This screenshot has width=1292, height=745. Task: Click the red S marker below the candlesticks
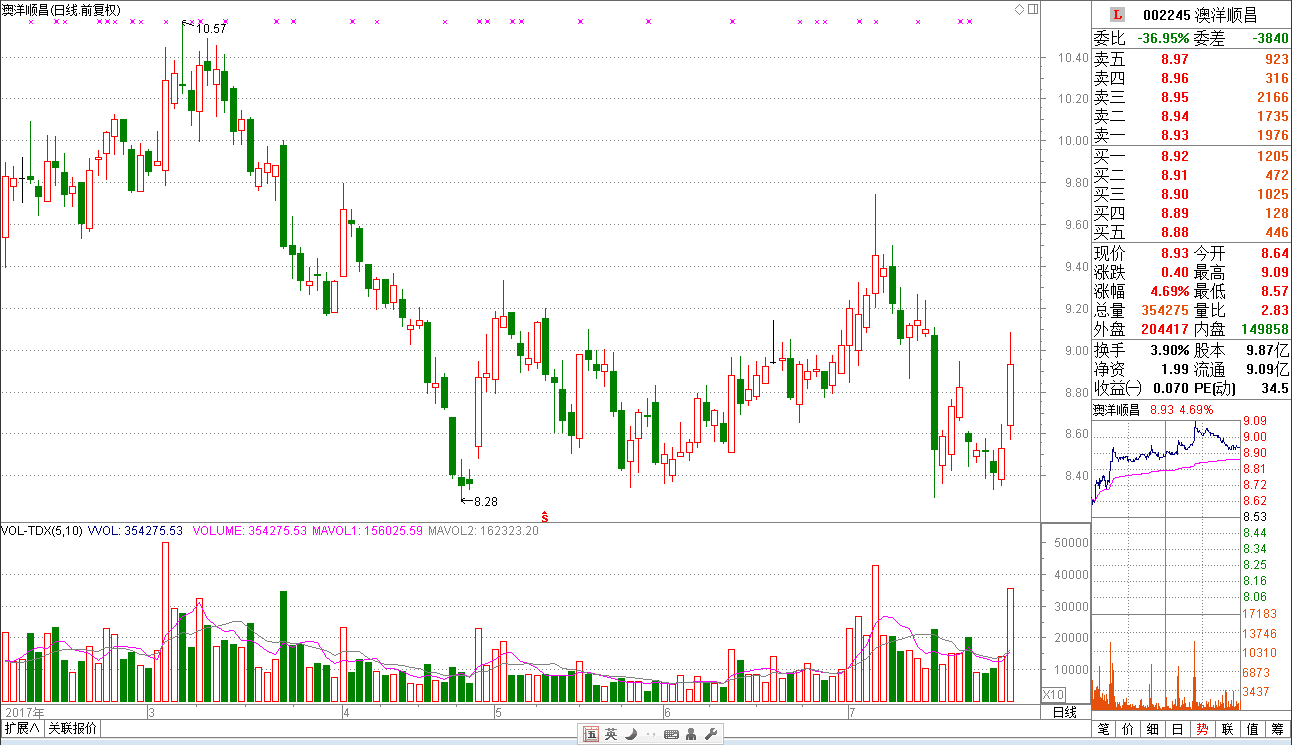545,517
